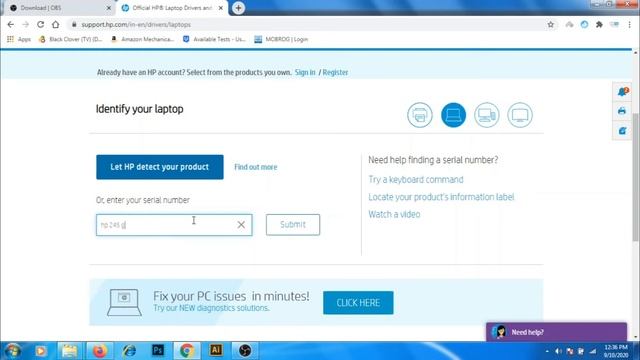Open the Apps bookmarks shortcut
Viewport: 640px width, 360px height.
[x=19, y=39]
